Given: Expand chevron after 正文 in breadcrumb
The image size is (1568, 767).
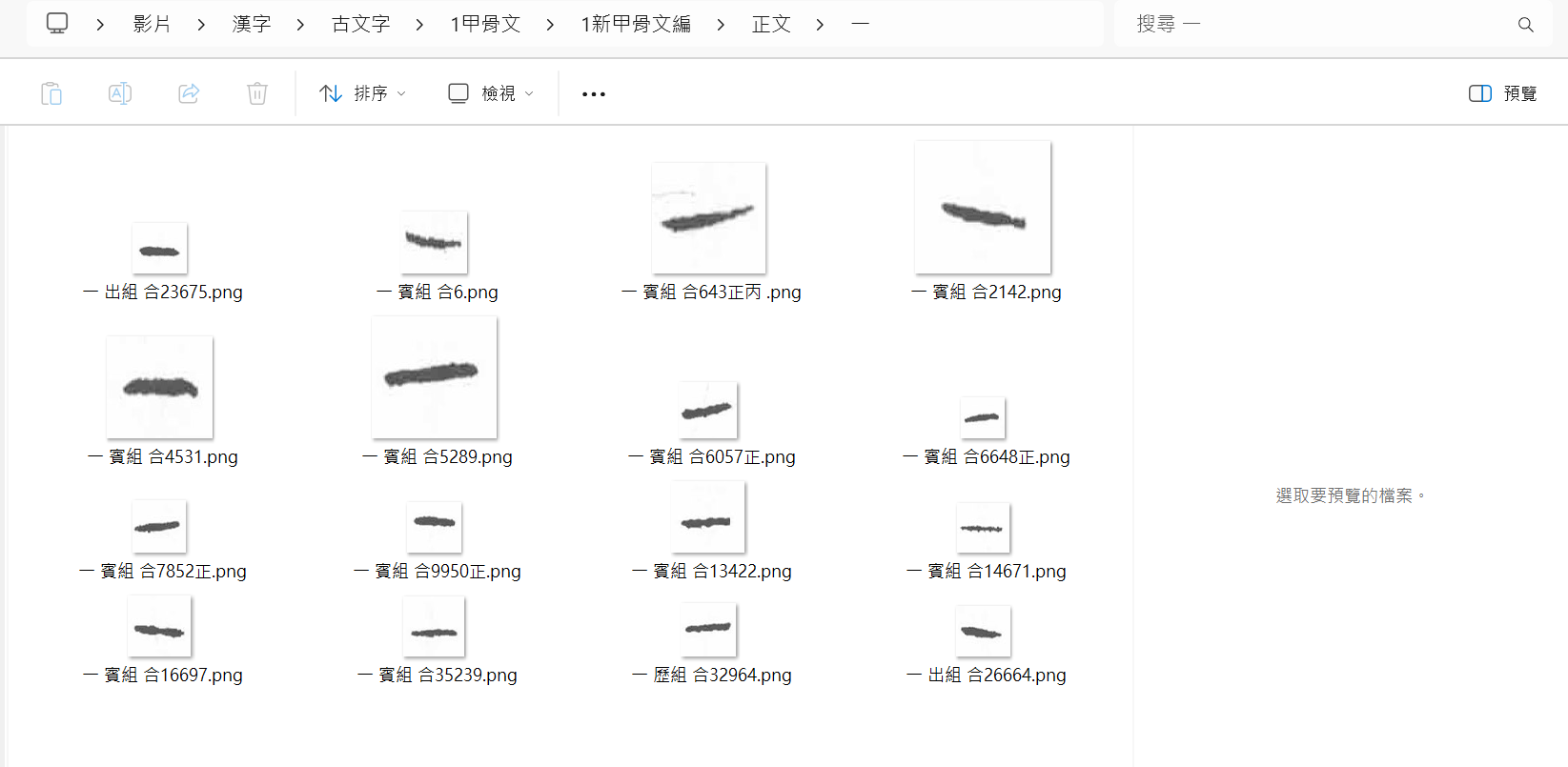Looking at the screenshot, I should [820, 25].
